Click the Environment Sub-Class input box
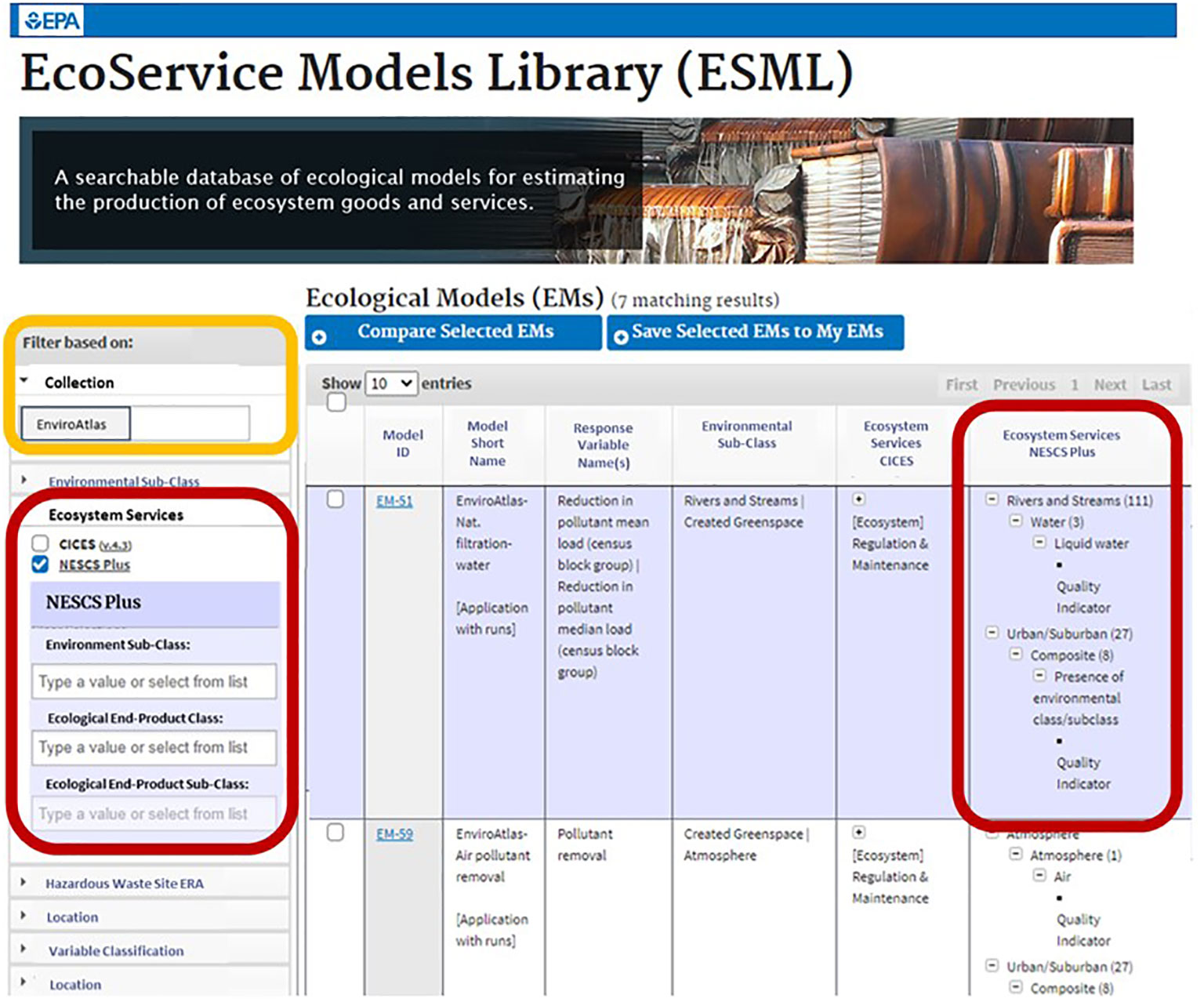This screenshot has width=1204, height=1002. coord(154,681)
